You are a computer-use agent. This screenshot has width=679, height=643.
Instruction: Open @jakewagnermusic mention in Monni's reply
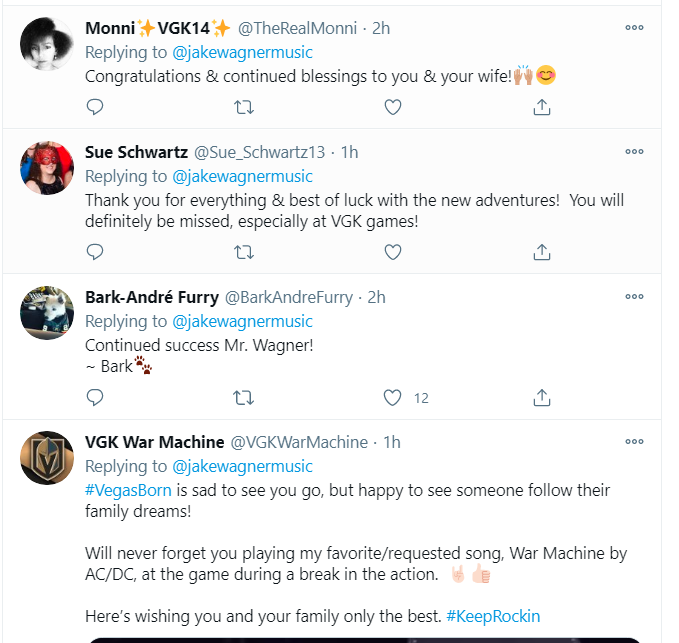[x=242, y=52]
